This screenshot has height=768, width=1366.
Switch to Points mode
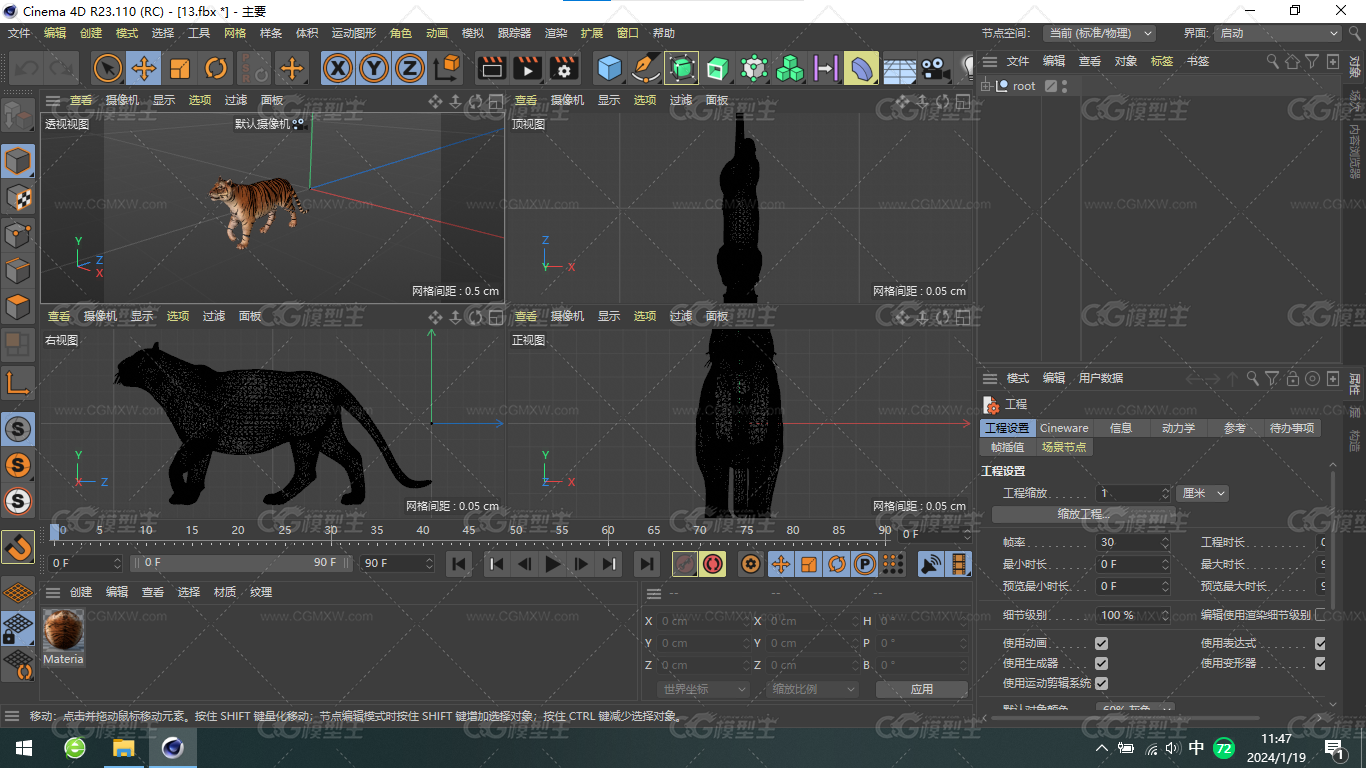[18, 234]
